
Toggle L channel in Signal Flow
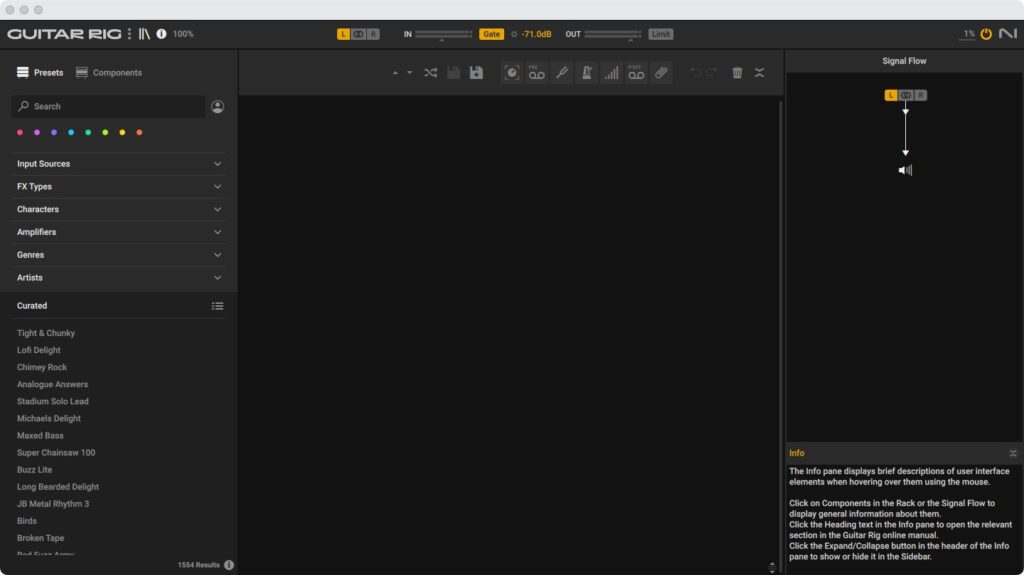coord(891,95)
